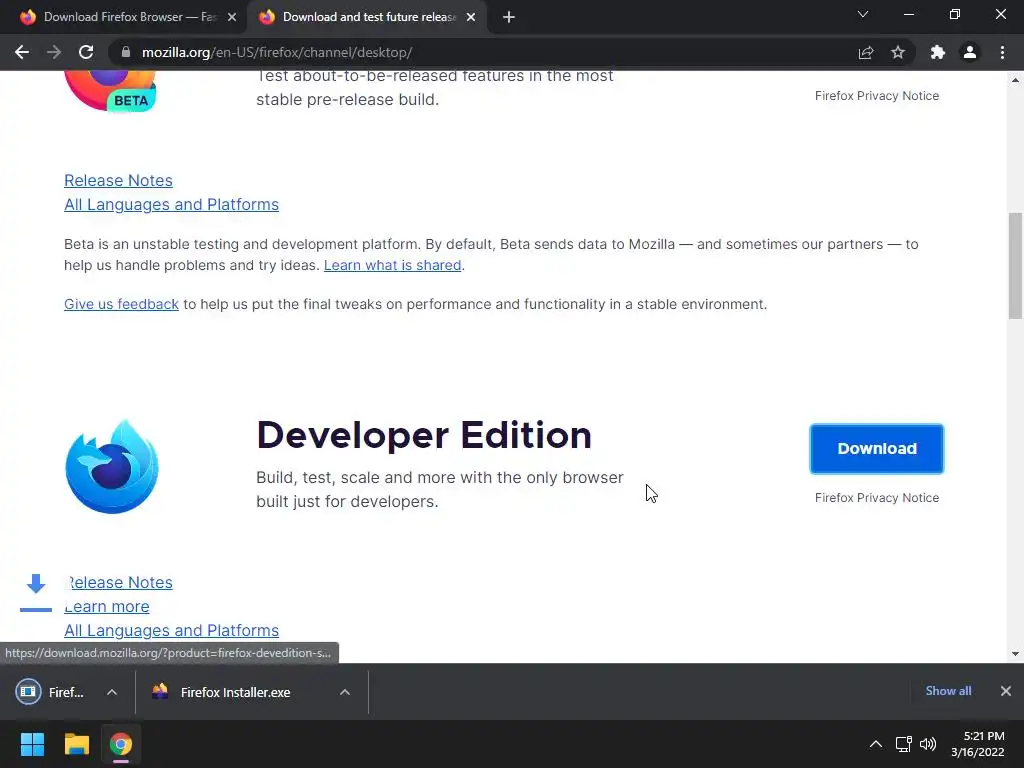1024x768 pixels.
Task: Click the Firefox Beta logo
Action: (x=110, y=91)
